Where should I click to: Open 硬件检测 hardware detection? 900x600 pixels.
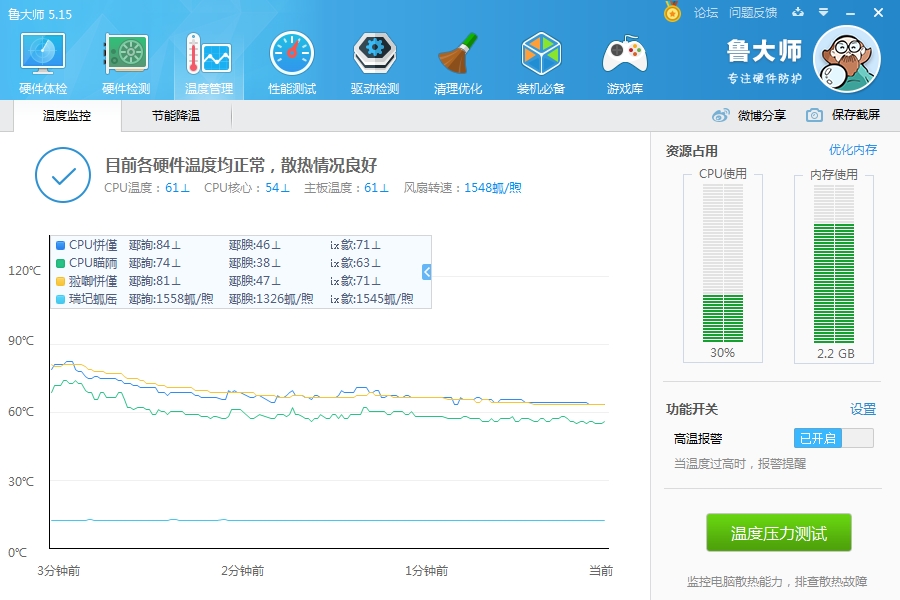click(x=126, y=64)
